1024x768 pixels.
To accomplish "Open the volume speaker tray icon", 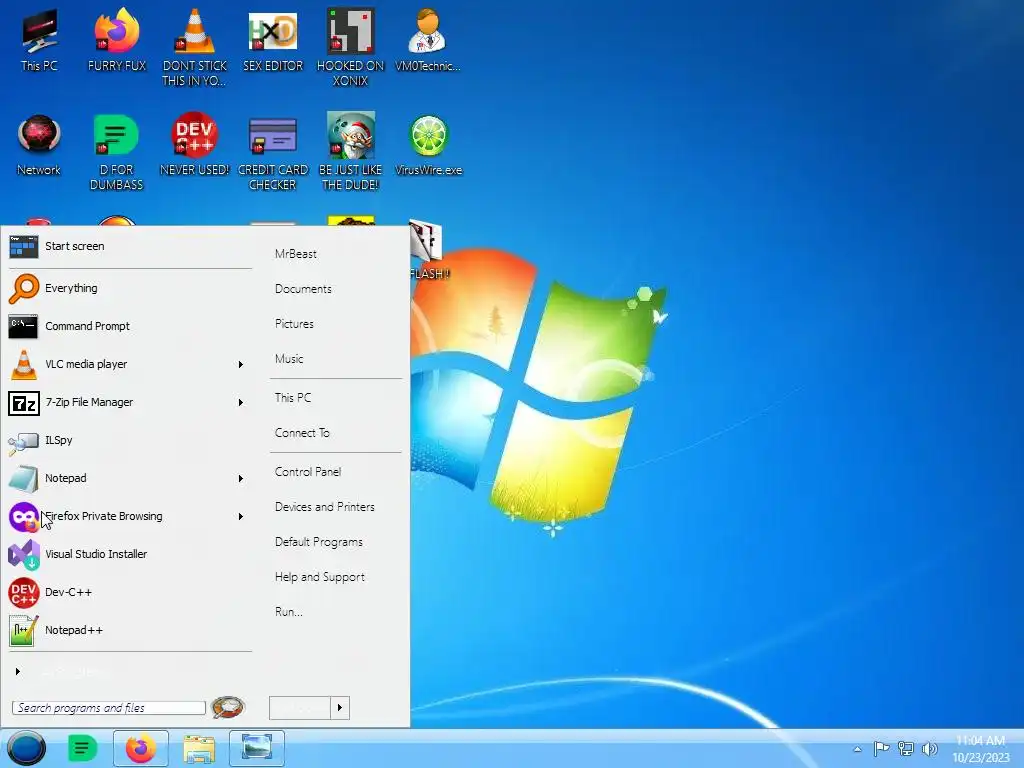I will [929, 748].
